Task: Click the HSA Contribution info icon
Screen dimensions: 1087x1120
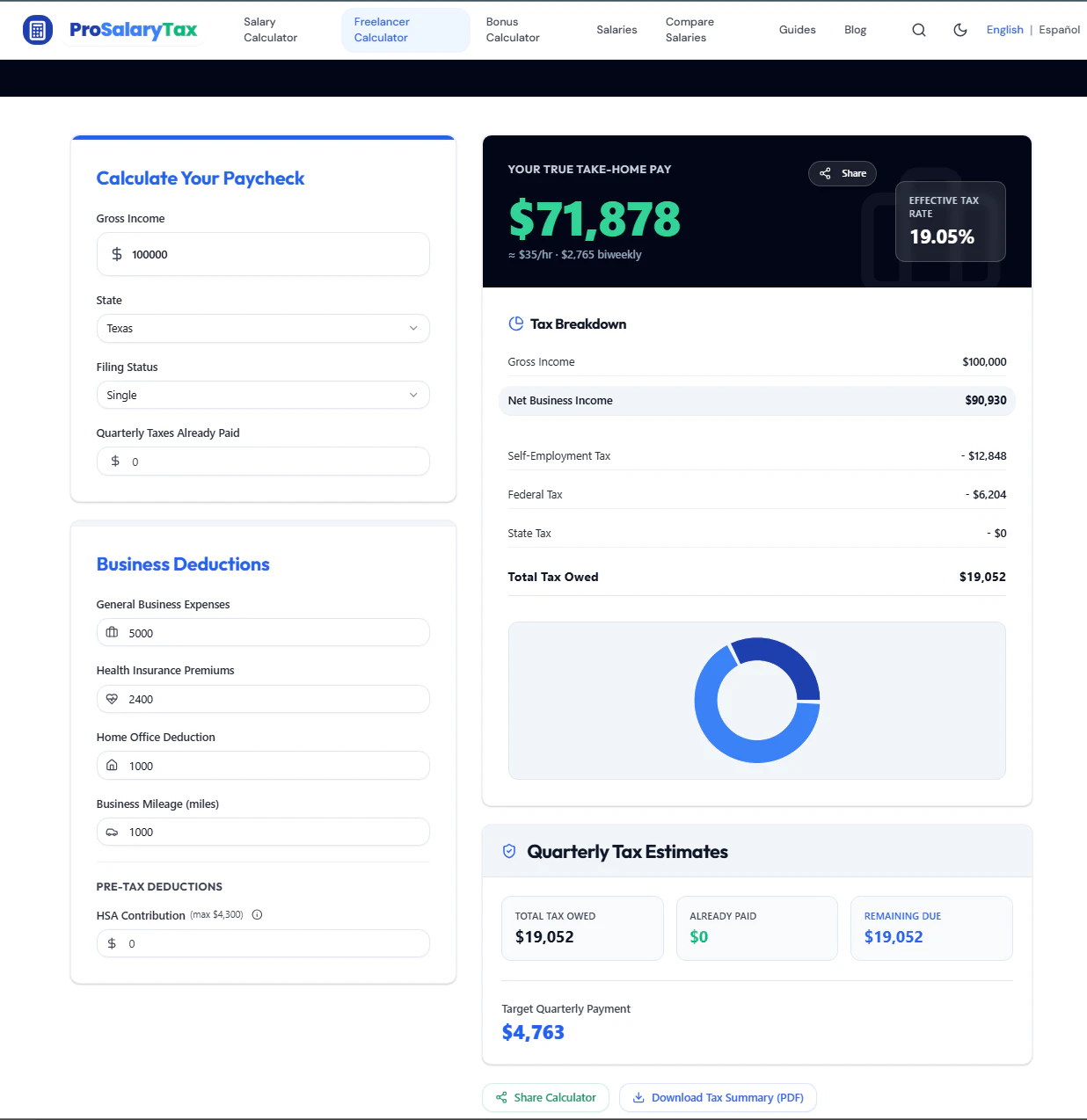Action: (x=257, y=914)
